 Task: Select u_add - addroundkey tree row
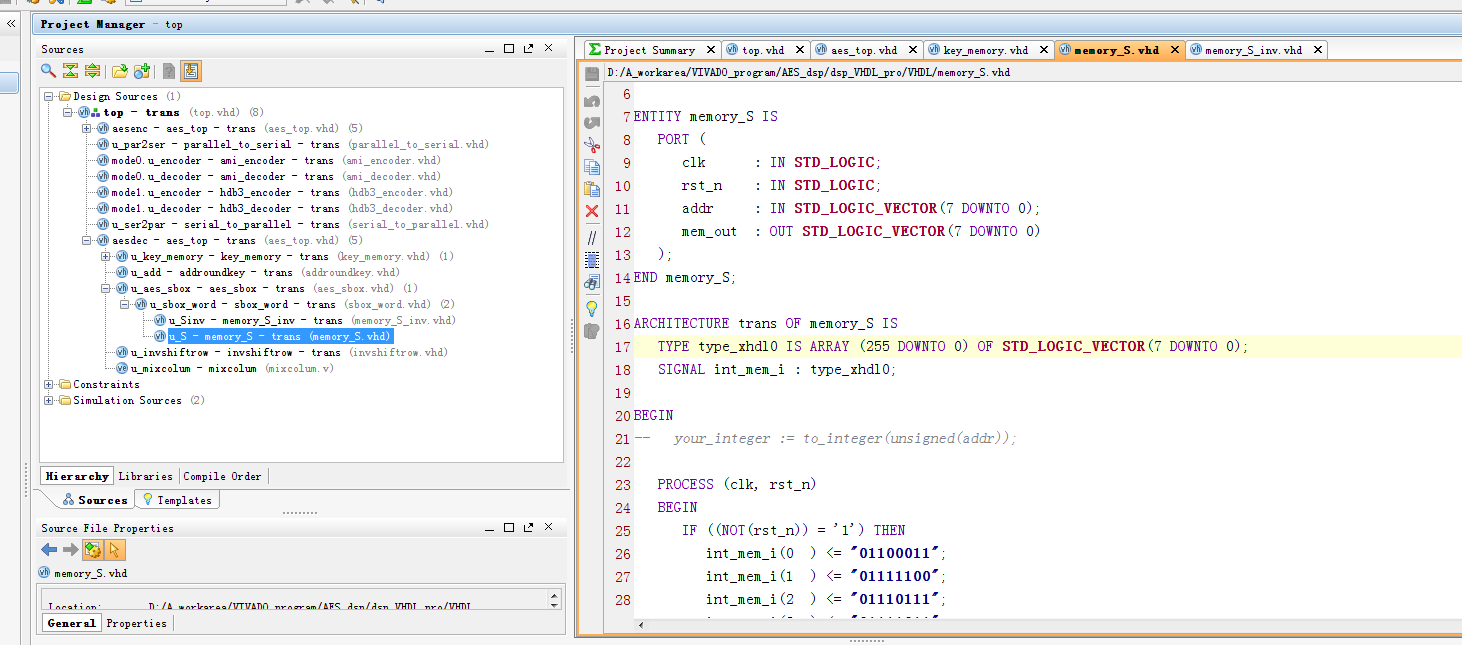pos(258,272)
